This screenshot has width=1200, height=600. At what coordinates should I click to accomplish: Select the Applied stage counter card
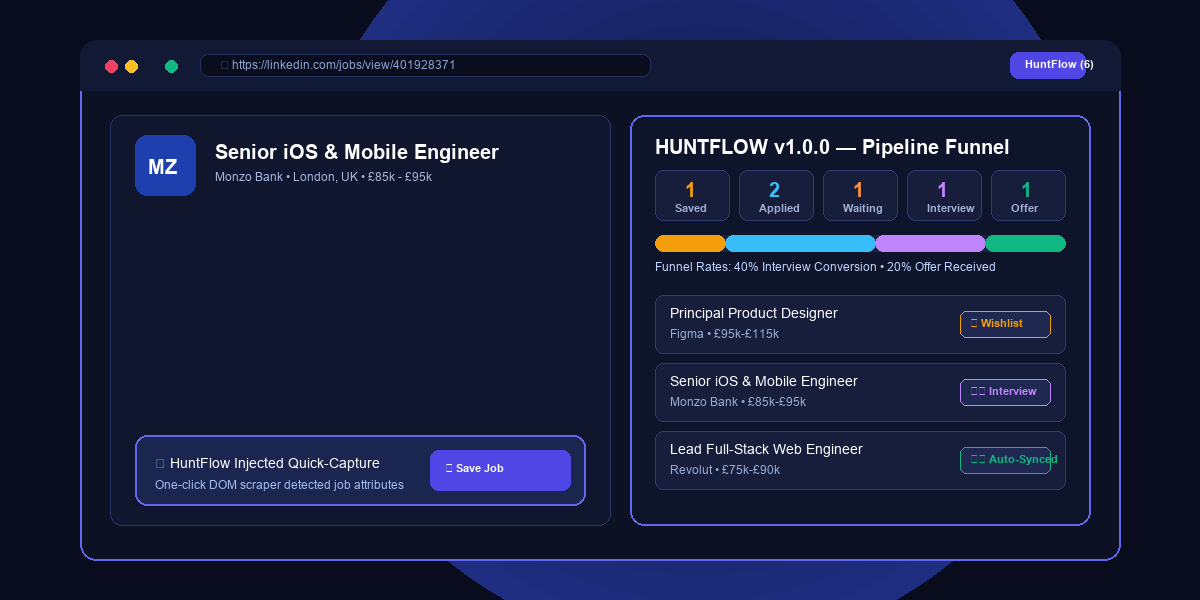point(776,196)
